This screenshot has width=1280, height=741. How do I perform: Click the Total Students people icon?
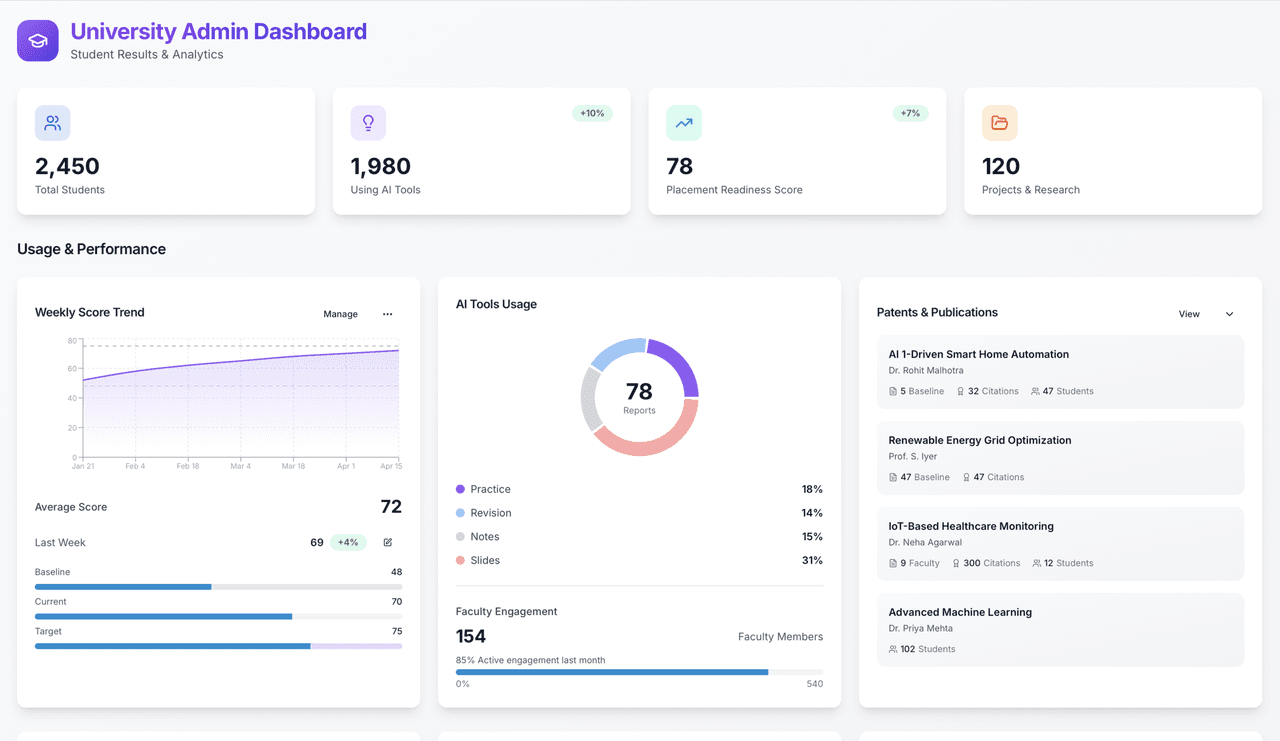[x=53, y=123]
